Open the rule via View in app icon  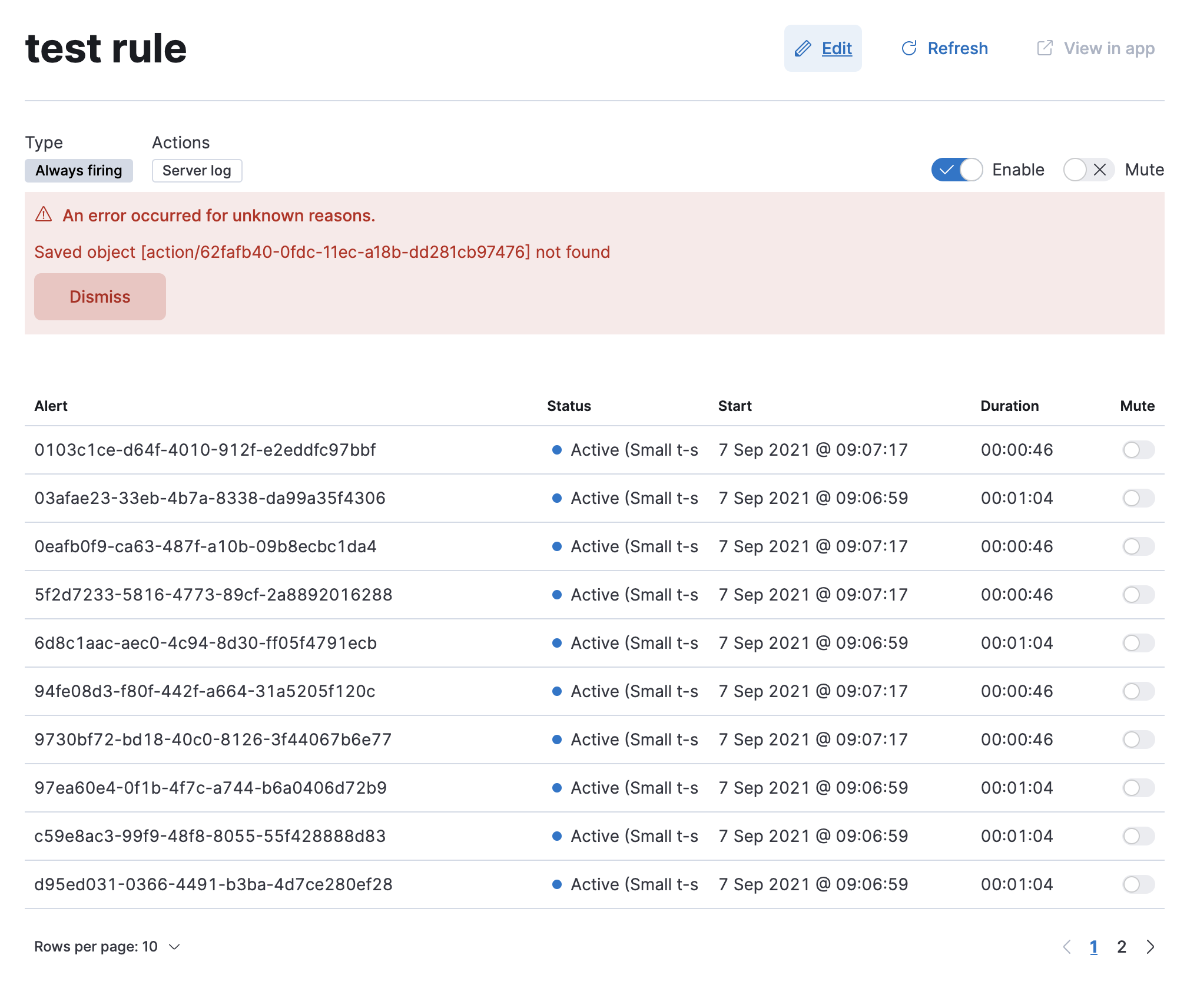[x=1046, y=48]
